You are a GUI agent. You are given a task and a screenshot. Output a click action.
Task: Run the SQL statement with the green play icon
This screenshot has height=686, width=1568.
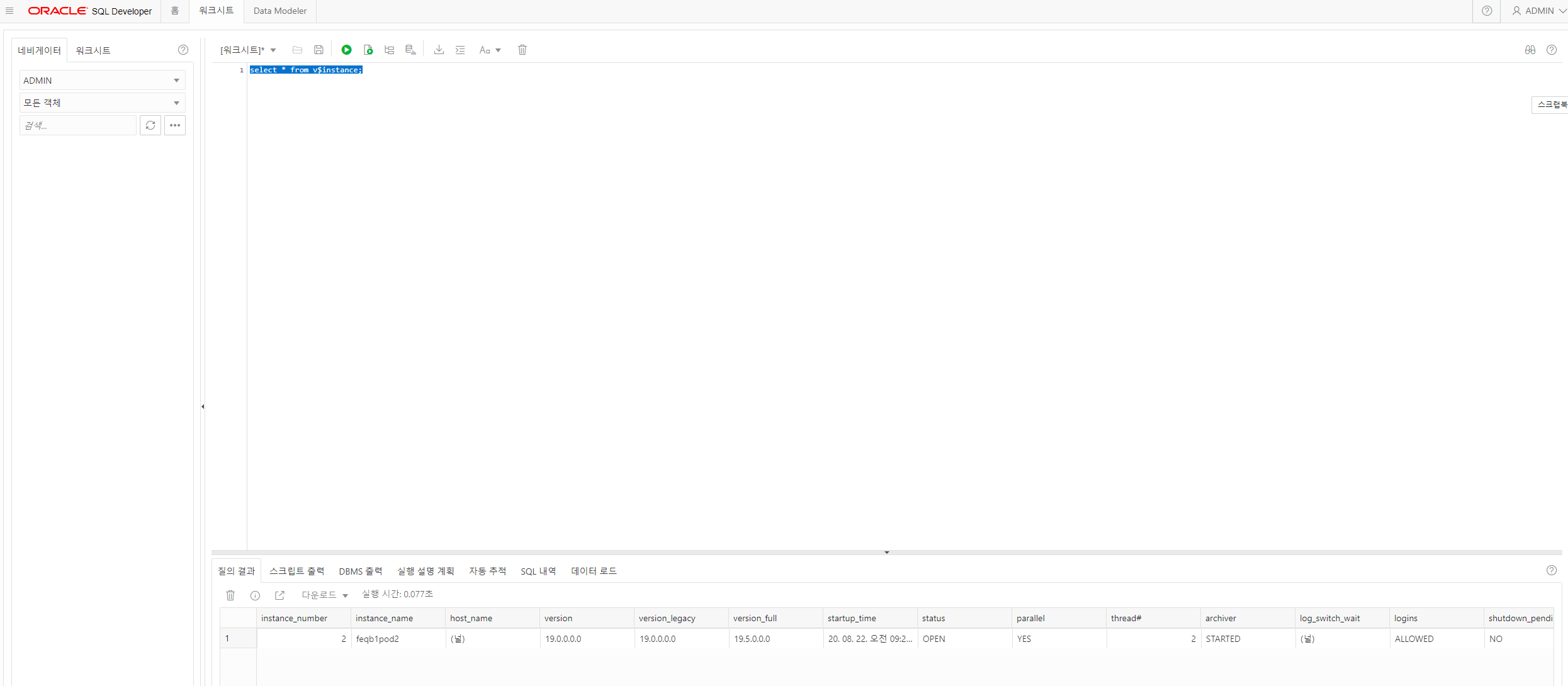pos(346,50)
